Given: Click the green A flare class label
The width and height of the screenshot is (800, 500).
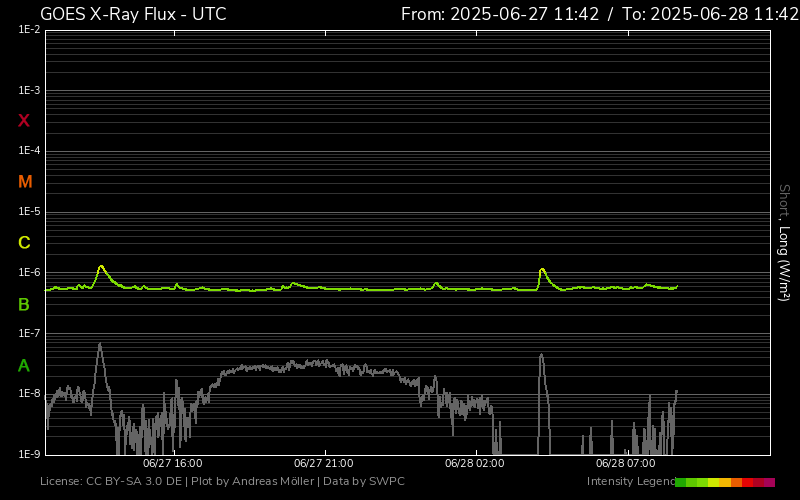Looking at the screenshot, I should [x=24, y=365].
